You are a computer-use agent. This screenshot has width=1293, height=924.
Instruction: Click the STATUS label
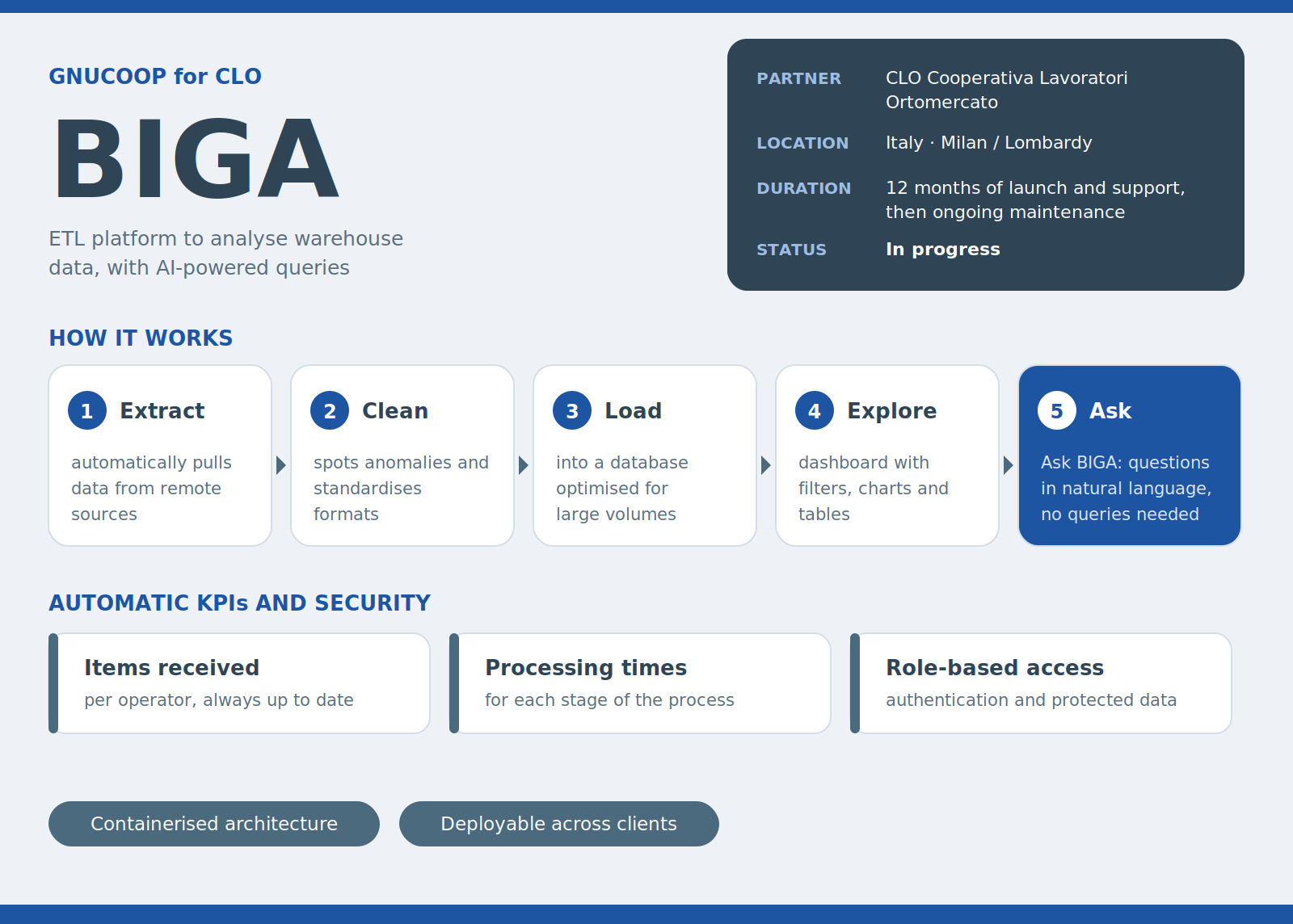pyautogui.click(x=792, y=250)
